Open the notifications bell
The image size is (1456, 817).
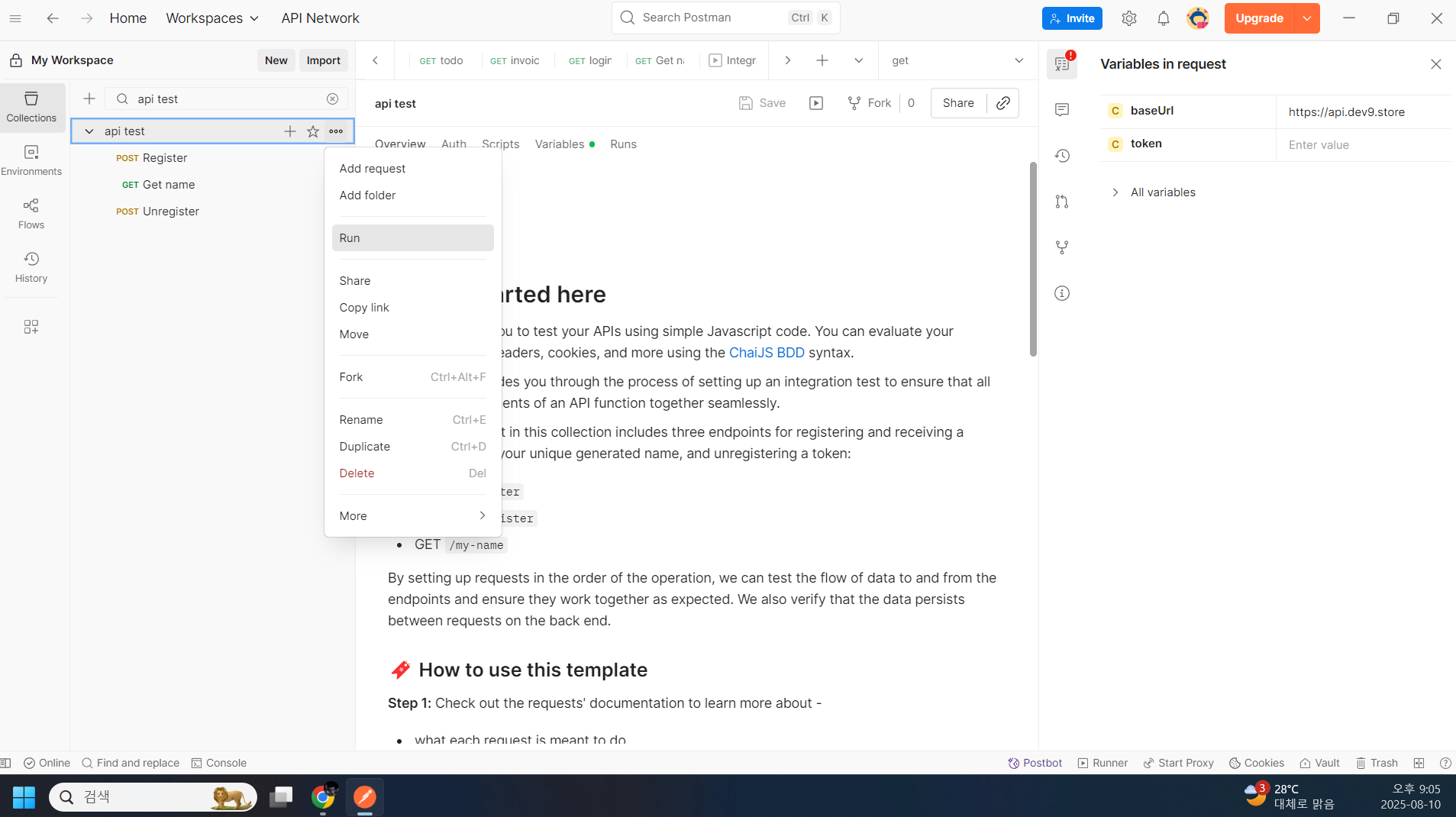(x=1163, y=18)
